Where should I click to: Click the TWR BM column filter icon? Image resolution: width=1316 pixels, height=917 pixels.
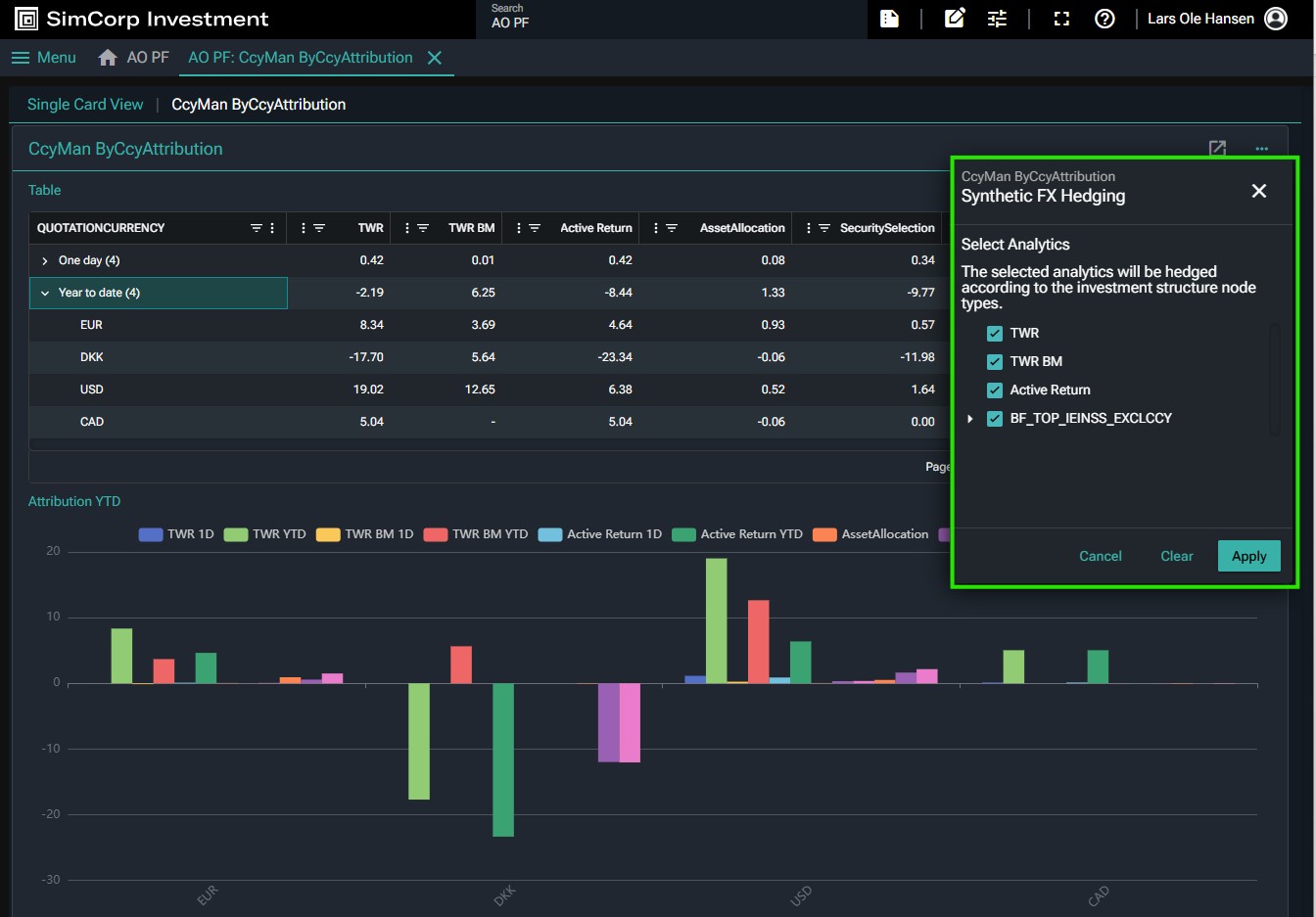tap(423, 228)
